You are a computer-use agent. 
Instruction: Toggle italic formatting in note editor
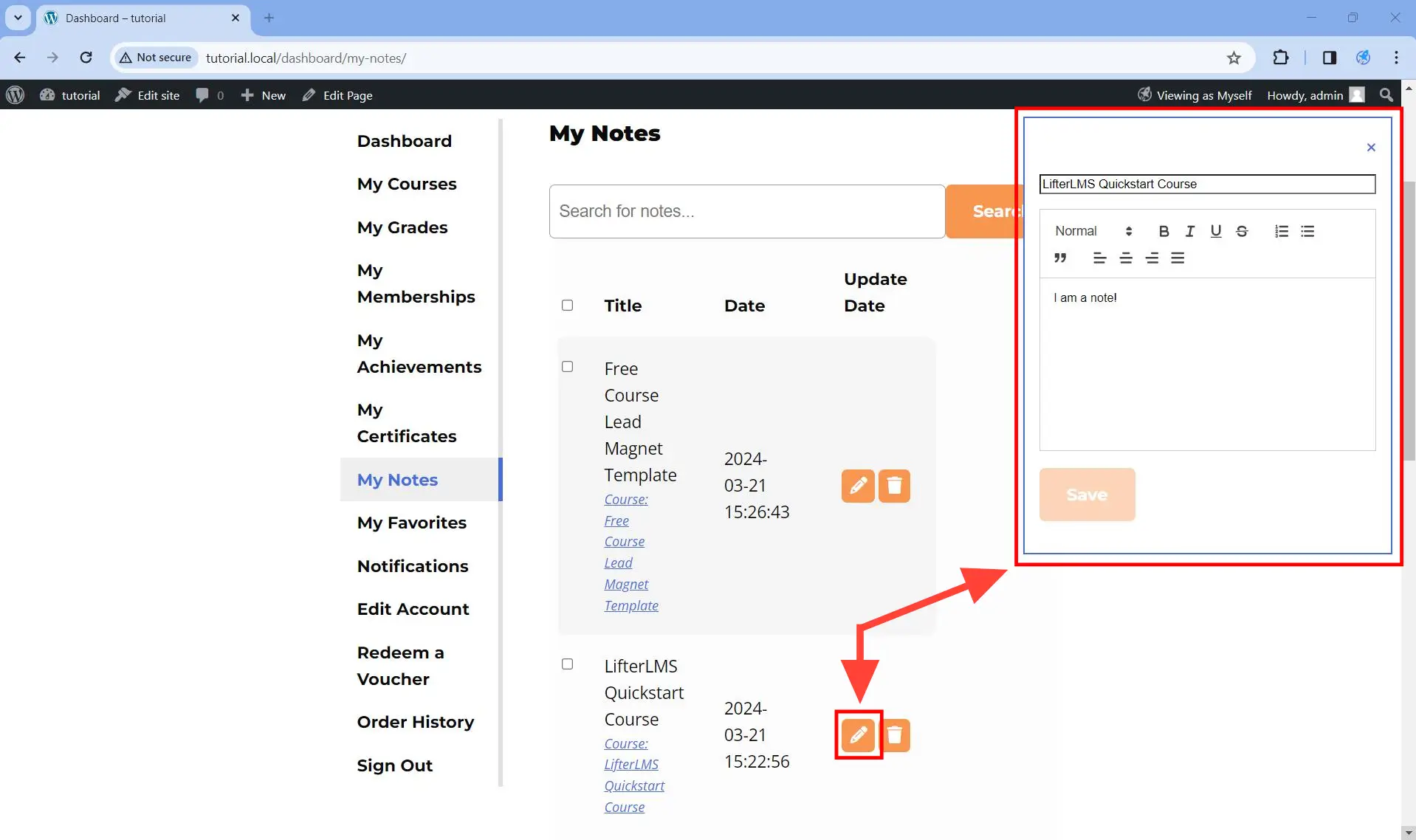[1190, 231]
